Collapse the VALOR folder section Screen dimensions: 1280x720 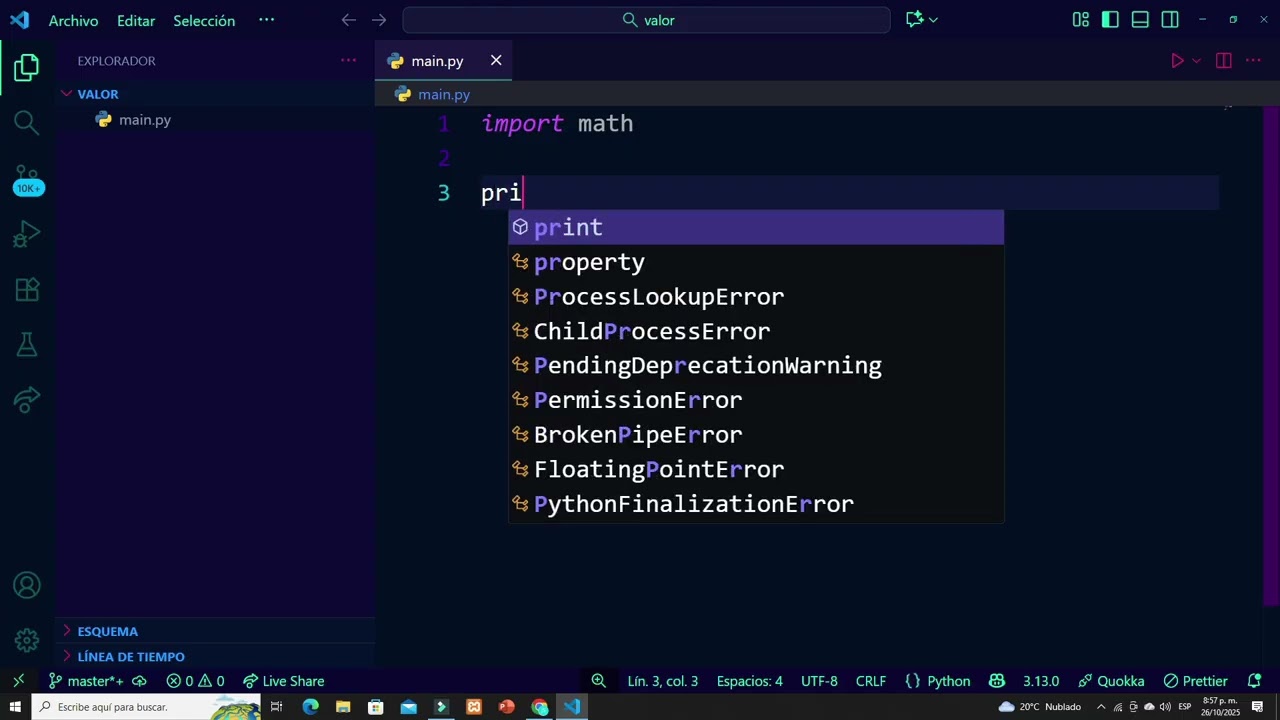(x=215, y=94)
